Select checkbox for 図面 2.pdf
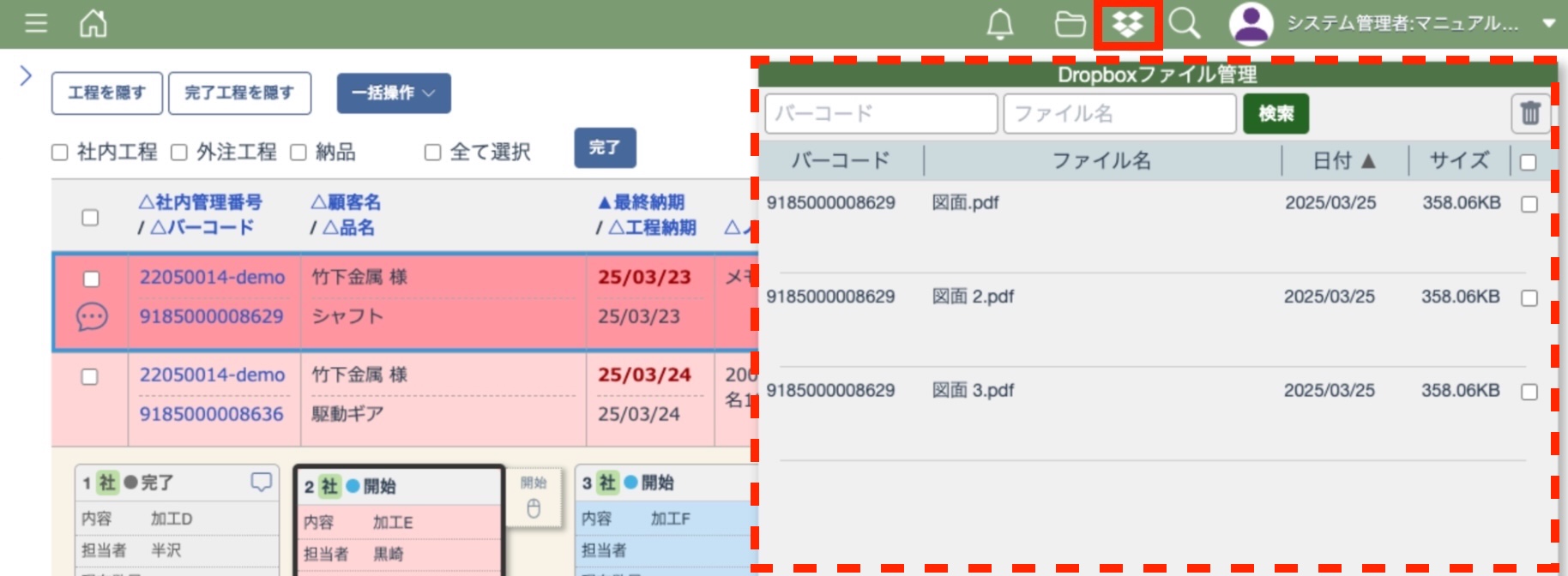The image size is (1568, 576). [x=1529, y=297]
